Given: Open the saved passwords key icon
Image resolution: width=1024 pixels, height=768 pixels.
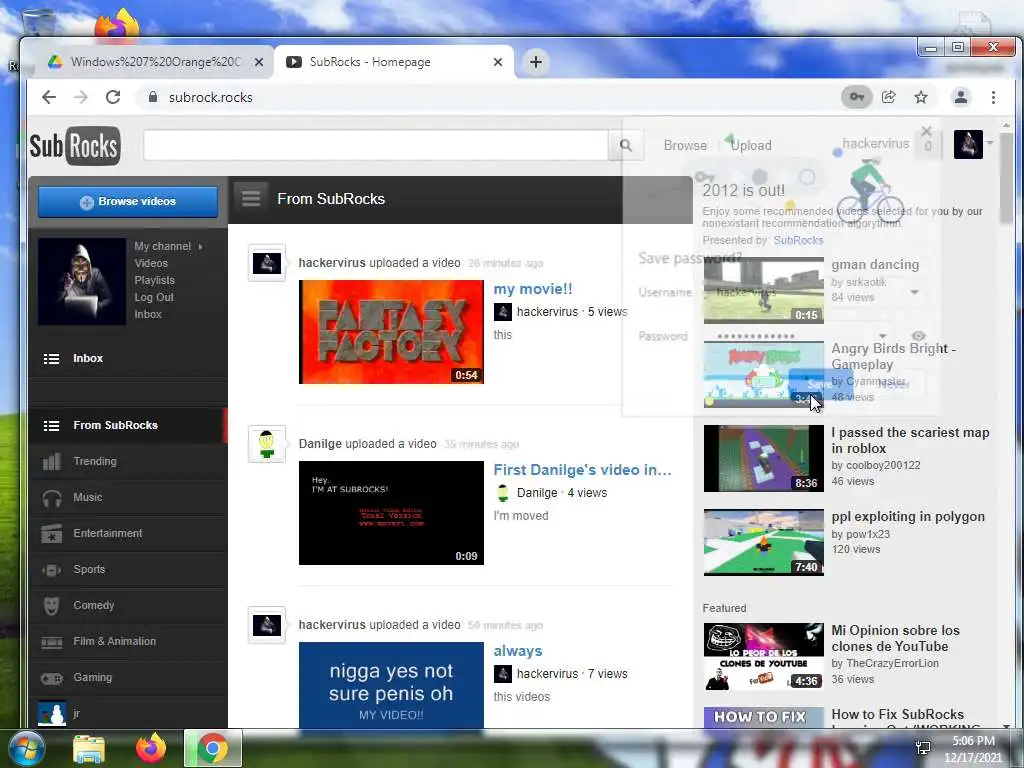Looking at the screenshot, I should click(x=856, y=97).
